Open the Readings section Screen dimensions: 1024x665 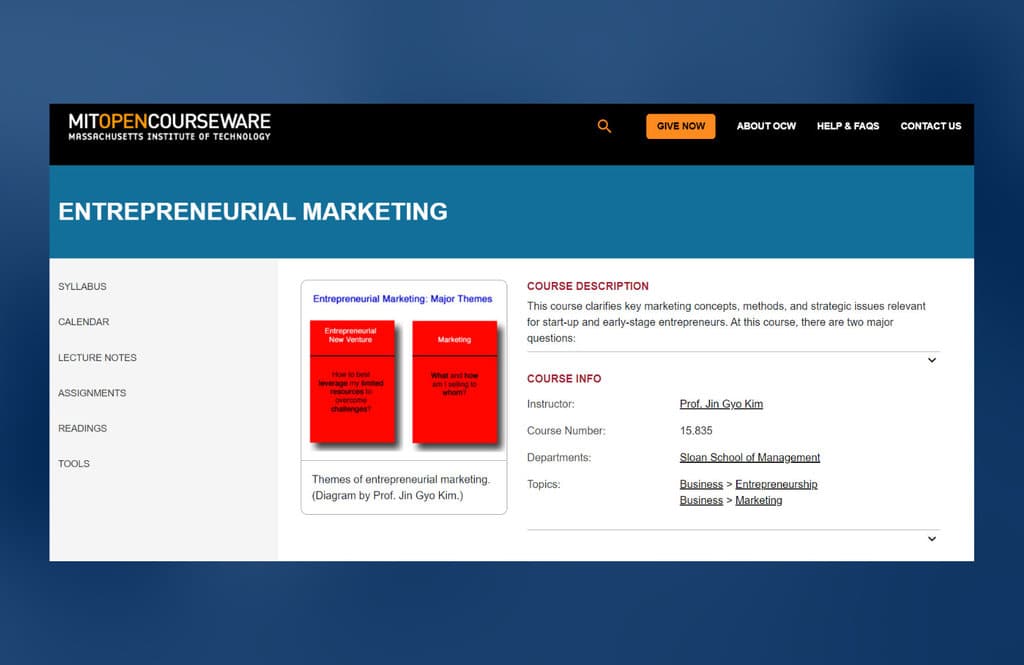(82, 428)
